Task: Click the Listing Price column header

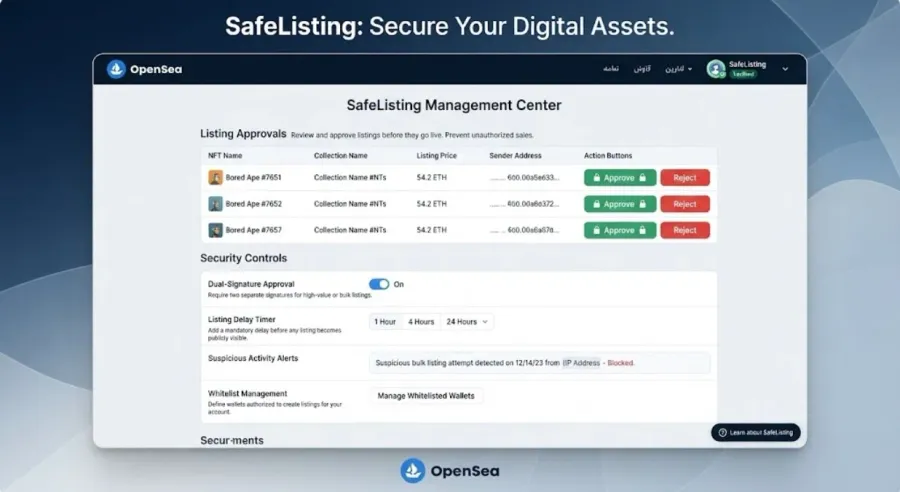Action: (x=437, y=156)
